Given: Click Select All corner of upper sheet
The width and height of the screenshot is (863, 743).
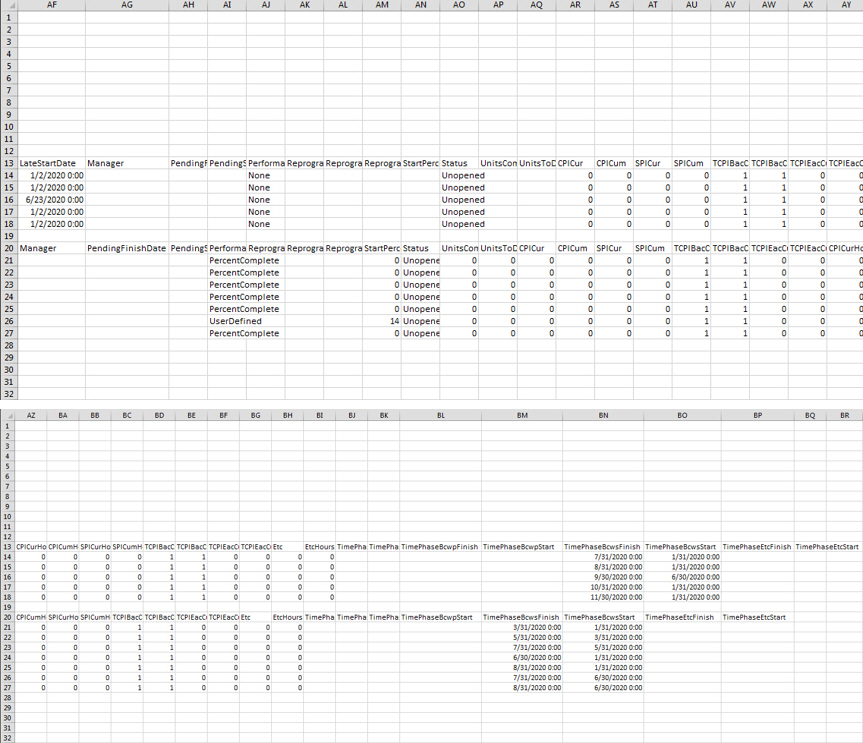Looking at the screenshot, I should pos(8,5).
